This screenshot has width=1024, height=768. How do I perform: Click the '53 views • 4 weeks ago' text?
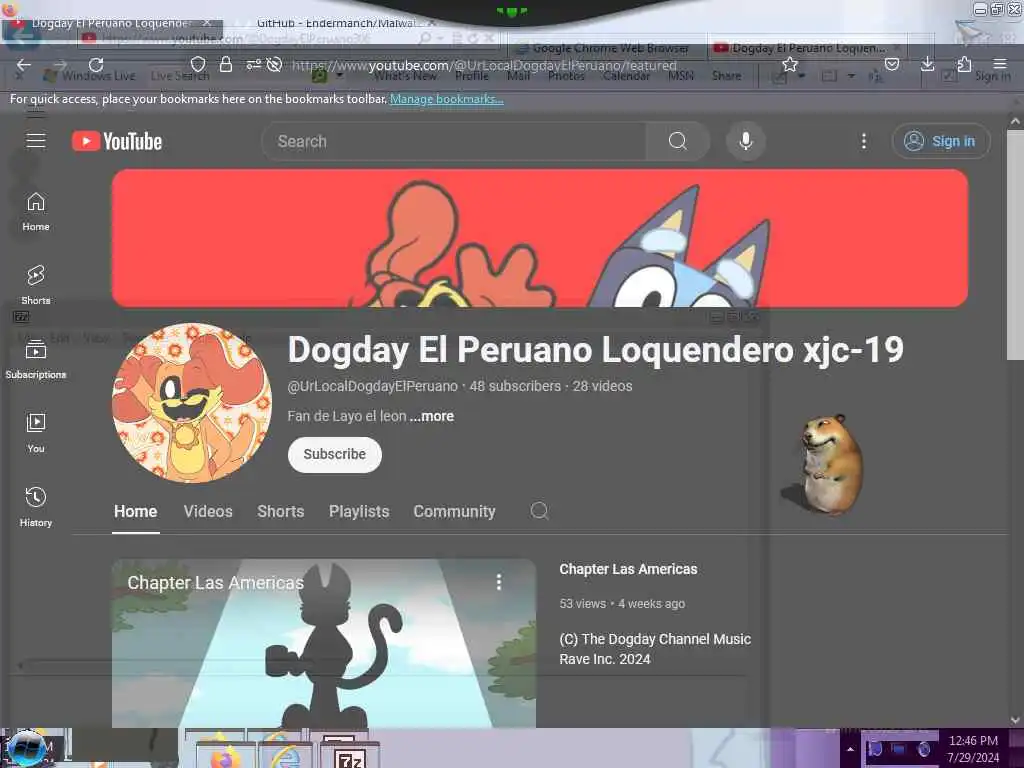pos(622,603)
